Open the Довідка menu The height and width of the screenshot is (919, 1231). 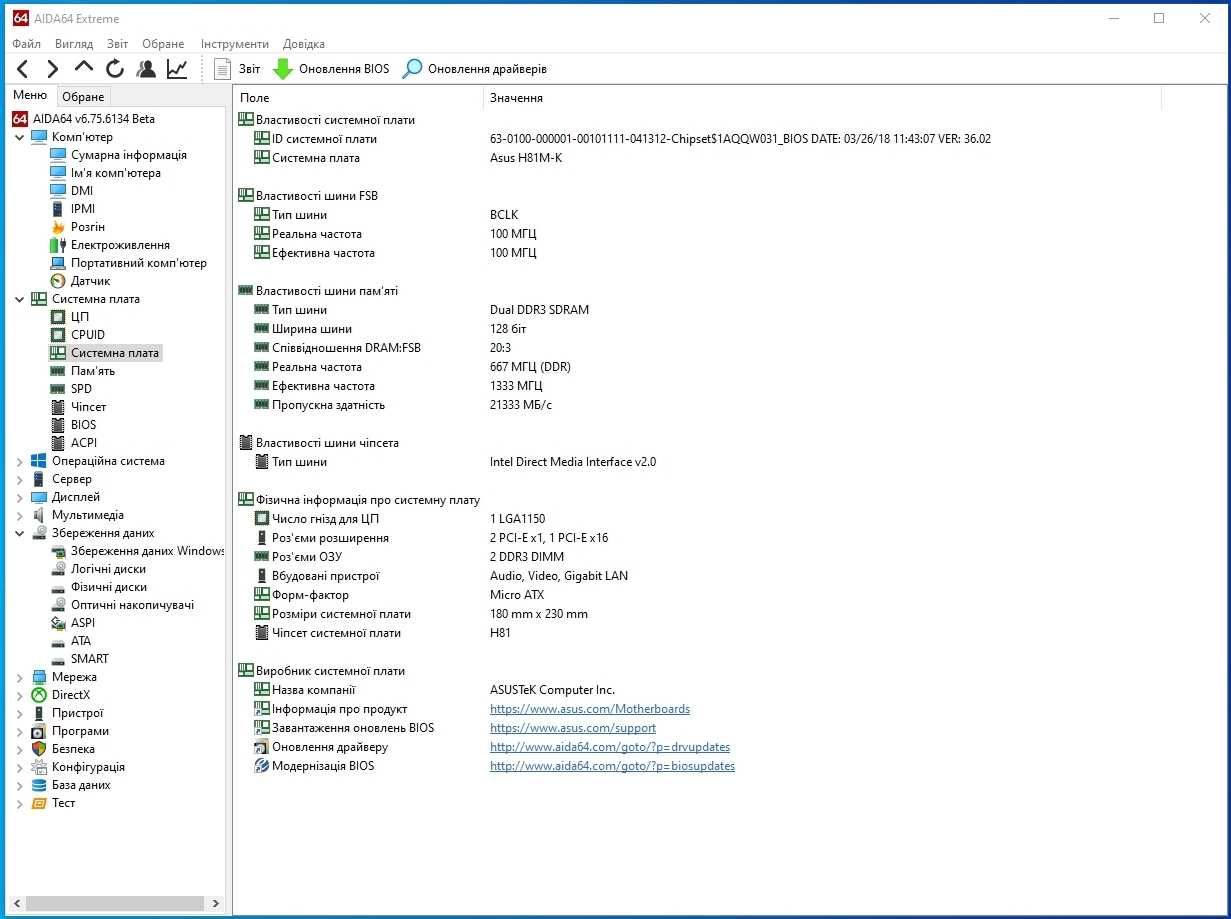click(x=304, y=44)
